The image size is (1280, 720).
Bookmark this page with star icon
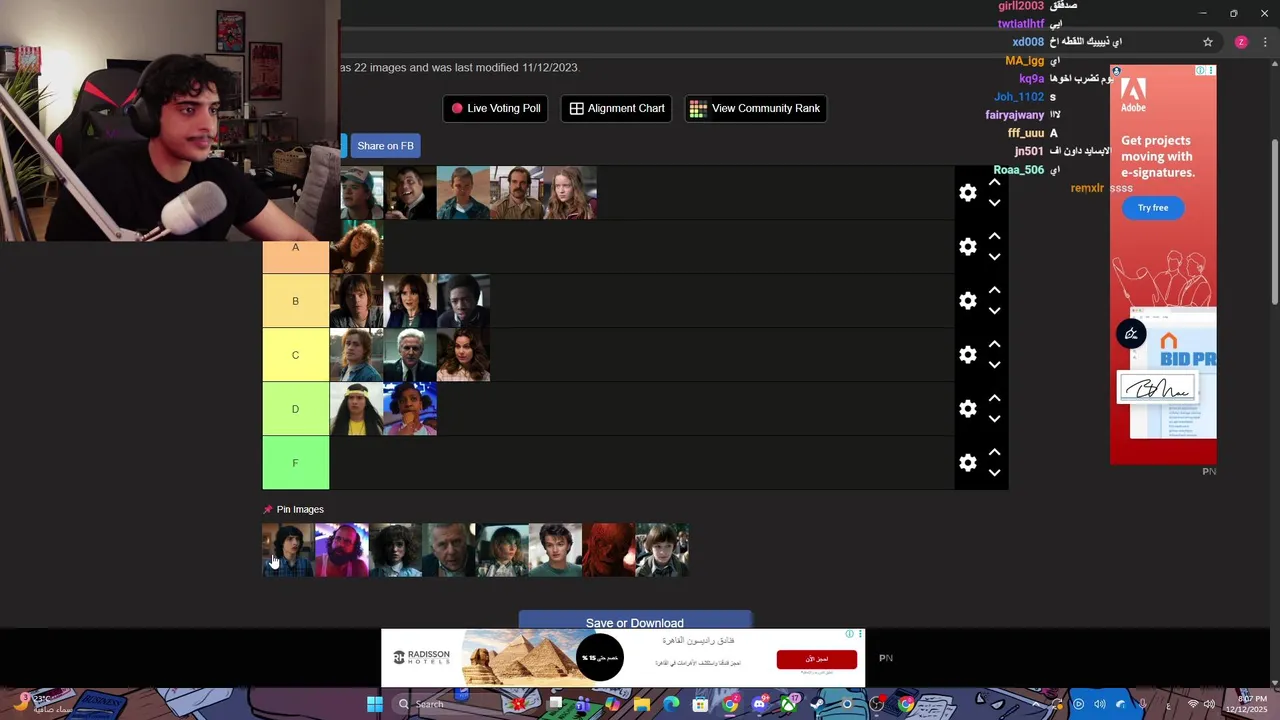click(1208, 42)
